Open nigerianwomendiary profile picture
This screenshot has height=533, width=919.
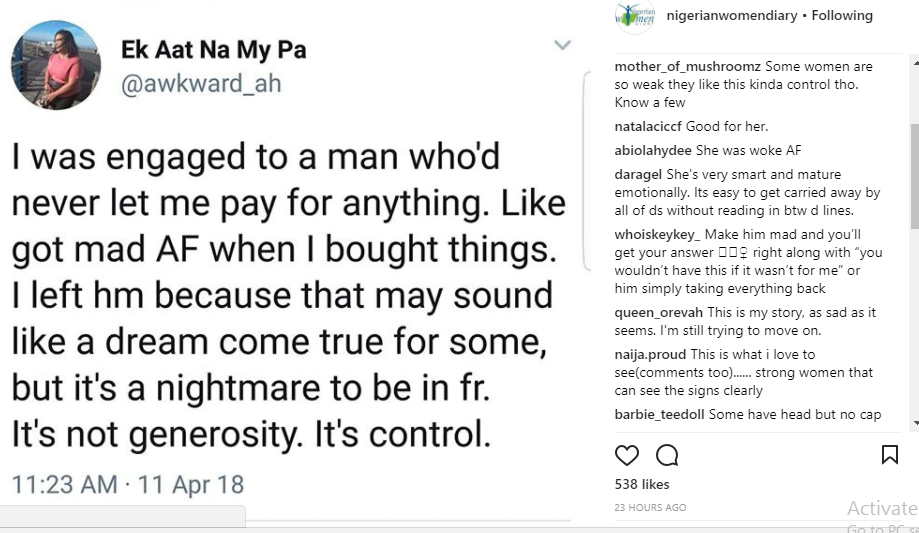(633, 16)
